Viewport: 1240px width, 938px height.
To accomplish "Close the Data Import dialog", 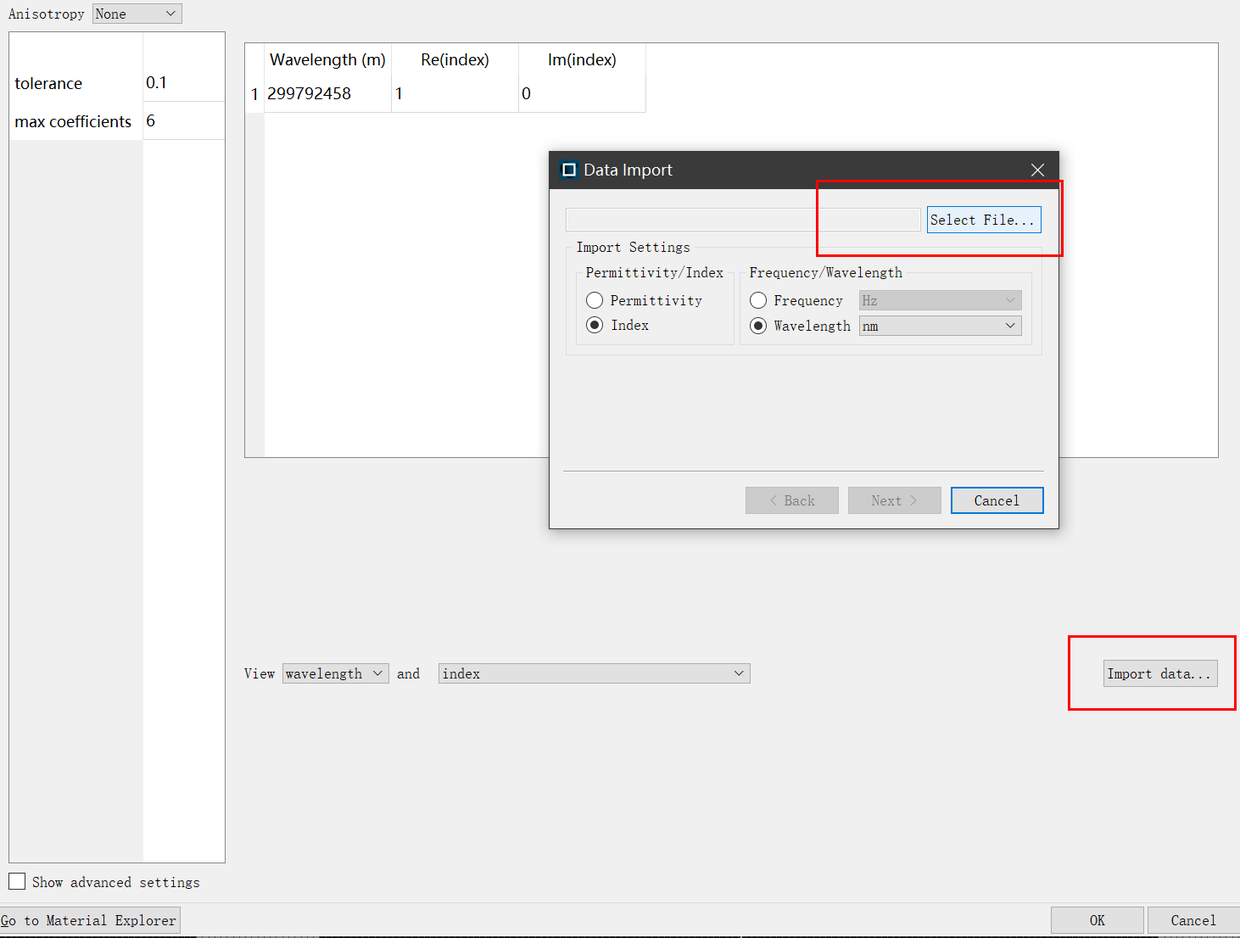I will (1037, 170).
